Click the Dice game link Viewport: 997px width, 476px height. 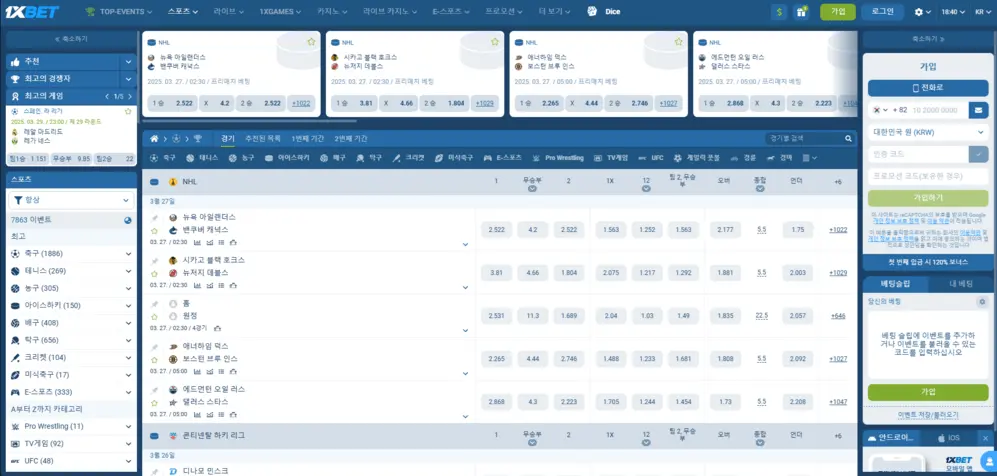tap(603, 11)
